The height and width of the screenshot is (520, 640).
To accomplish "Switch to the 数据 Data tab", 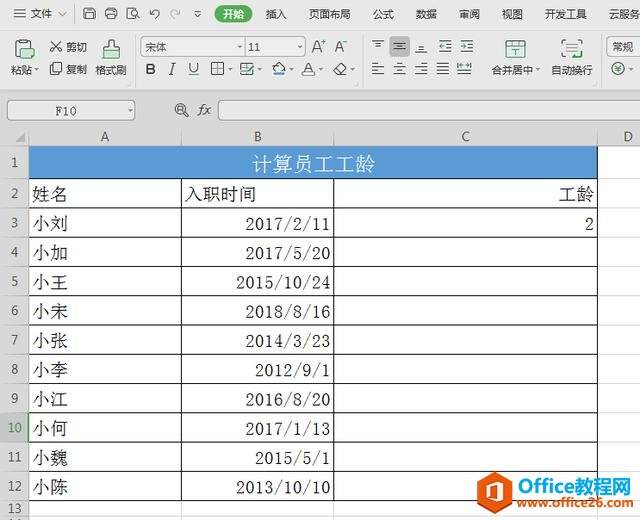I will click(426, 14).
